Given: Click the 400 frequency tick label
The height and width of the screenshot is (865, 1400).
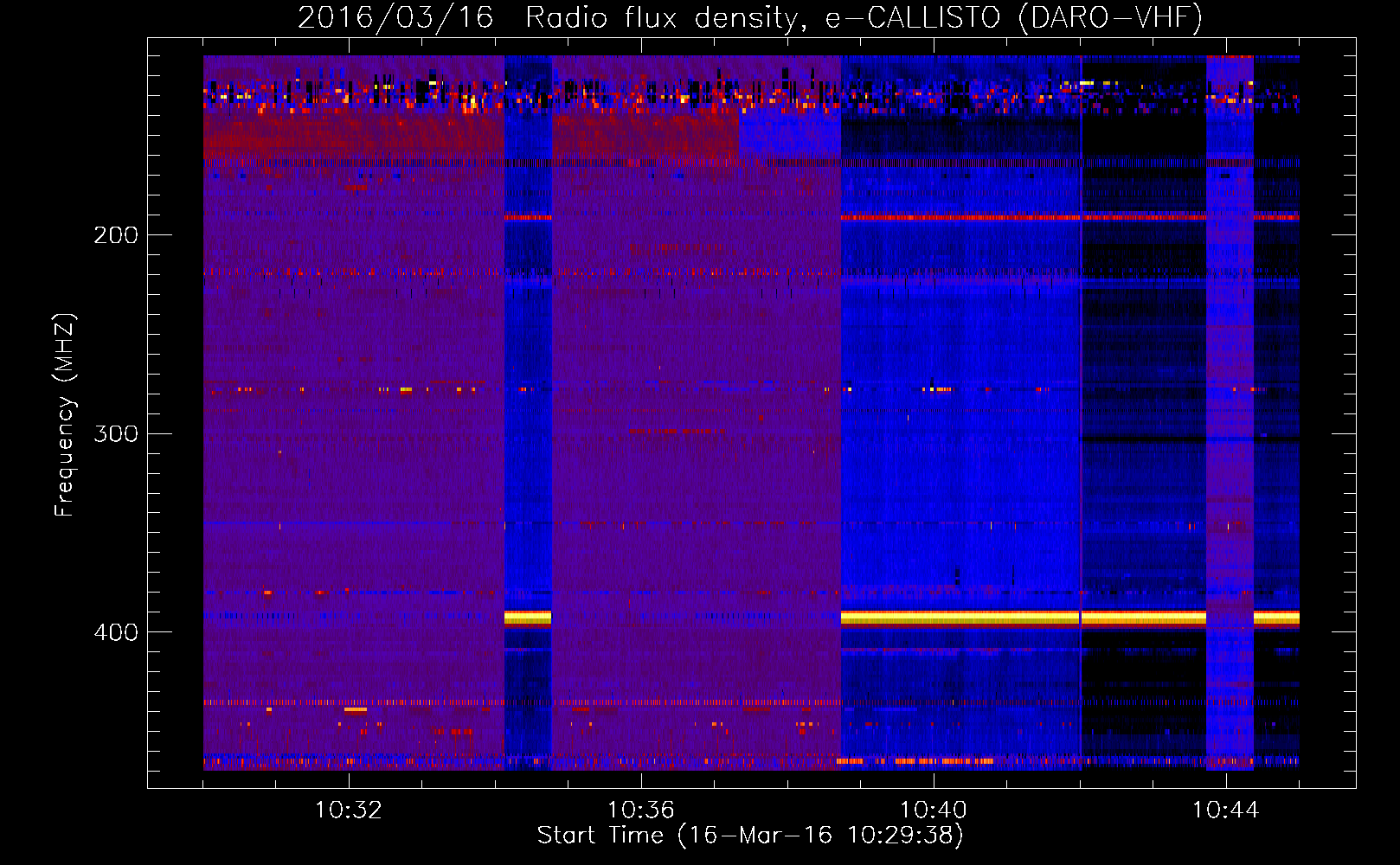Looking at the screenshot, I should [x=116, y=632].
